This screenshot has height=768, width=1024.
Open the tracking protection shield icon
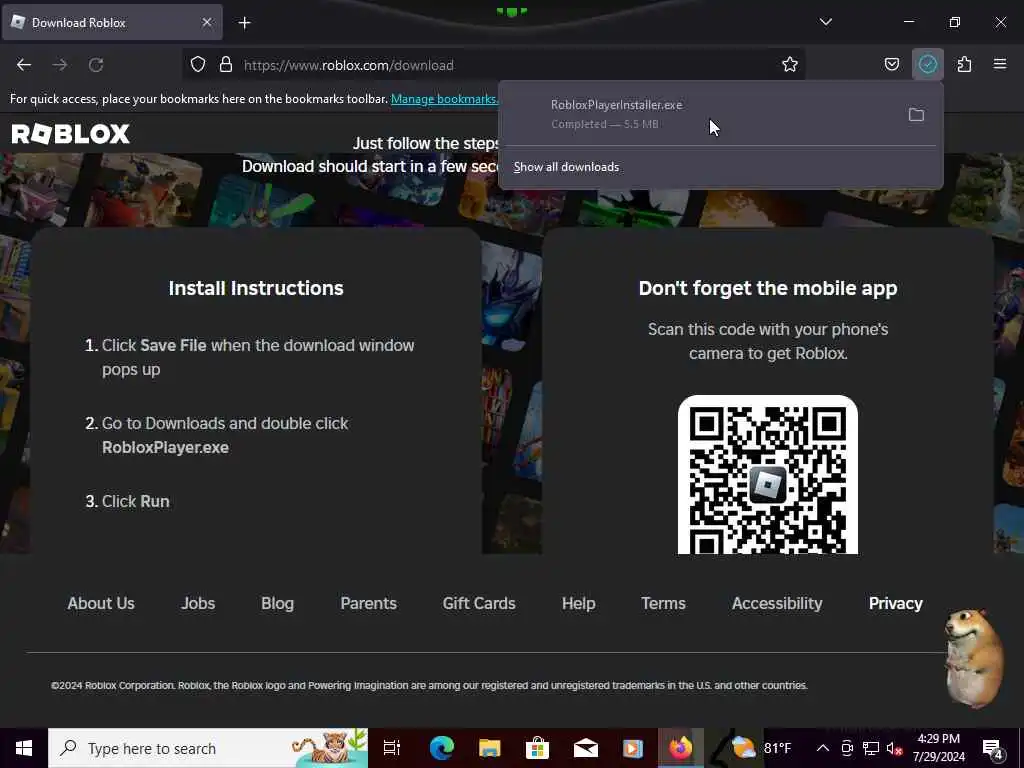[x=198, y=65]
